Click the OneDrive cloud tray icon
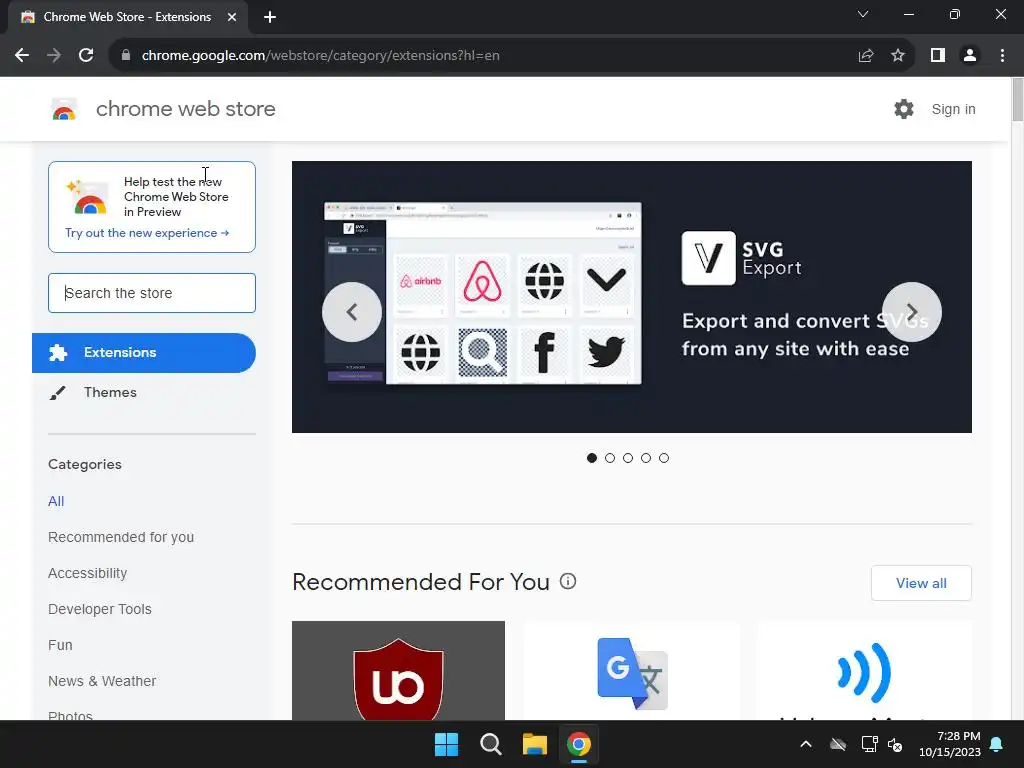Screen dimensions: 1024x768 point(838,744)
